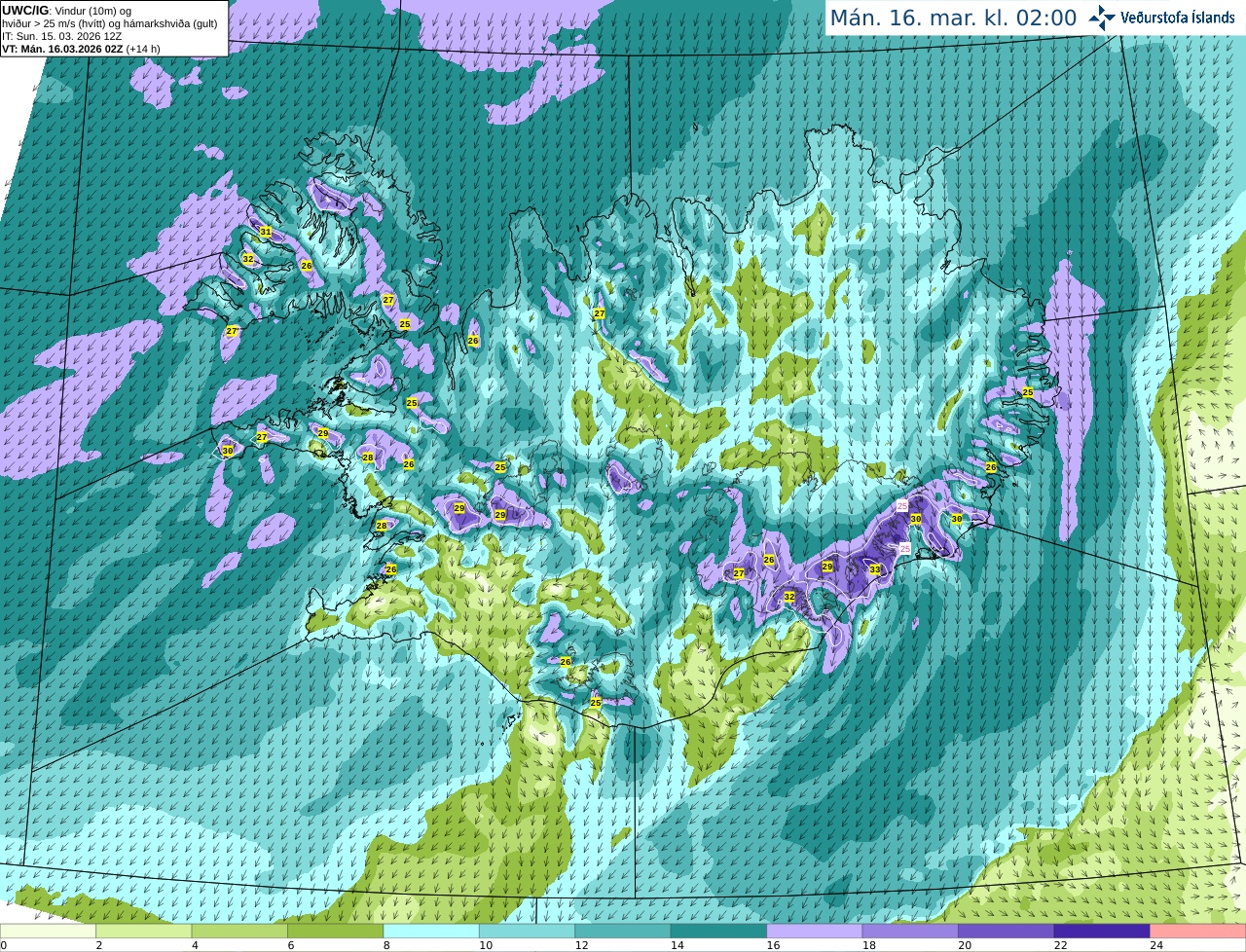Pick the 2–4 m/s color swatch
The image size is (1246, 952).
coord(143,931)
